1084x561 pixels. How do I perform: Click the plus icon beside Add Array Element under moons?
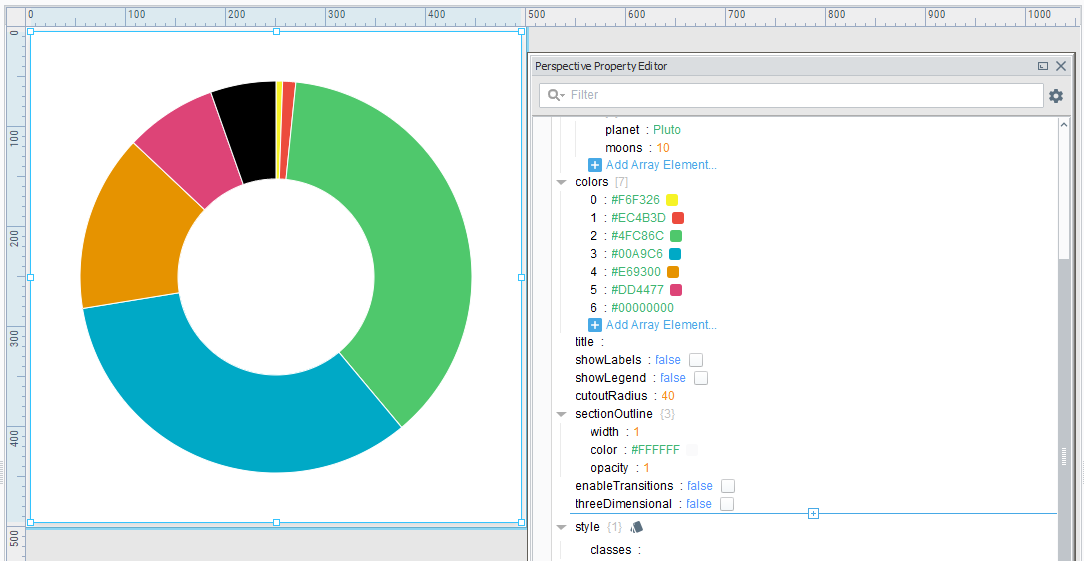click(595, 165)
